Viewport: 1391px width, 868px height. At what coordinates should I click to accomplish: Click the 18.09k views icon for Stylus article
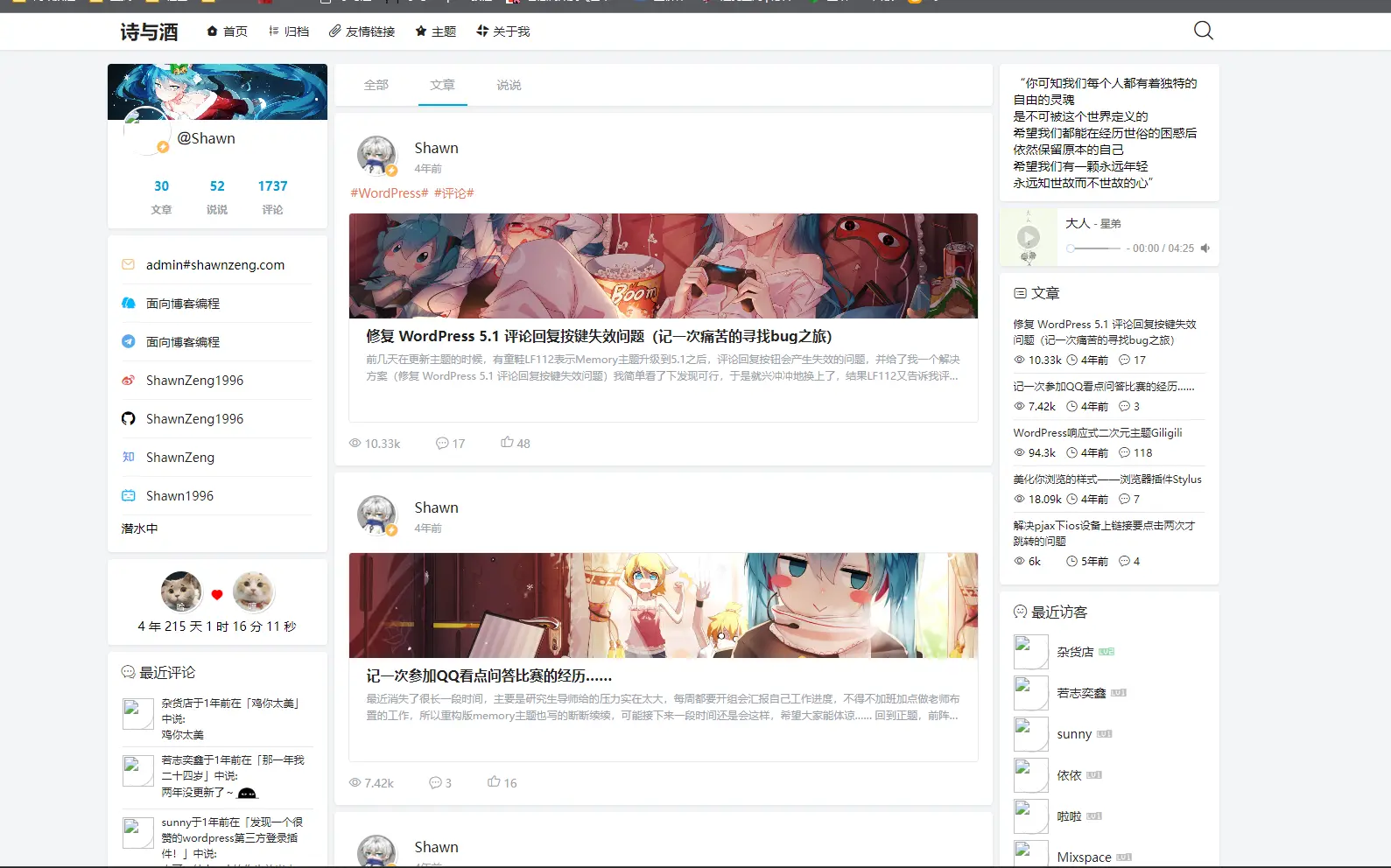(1019, 499)
